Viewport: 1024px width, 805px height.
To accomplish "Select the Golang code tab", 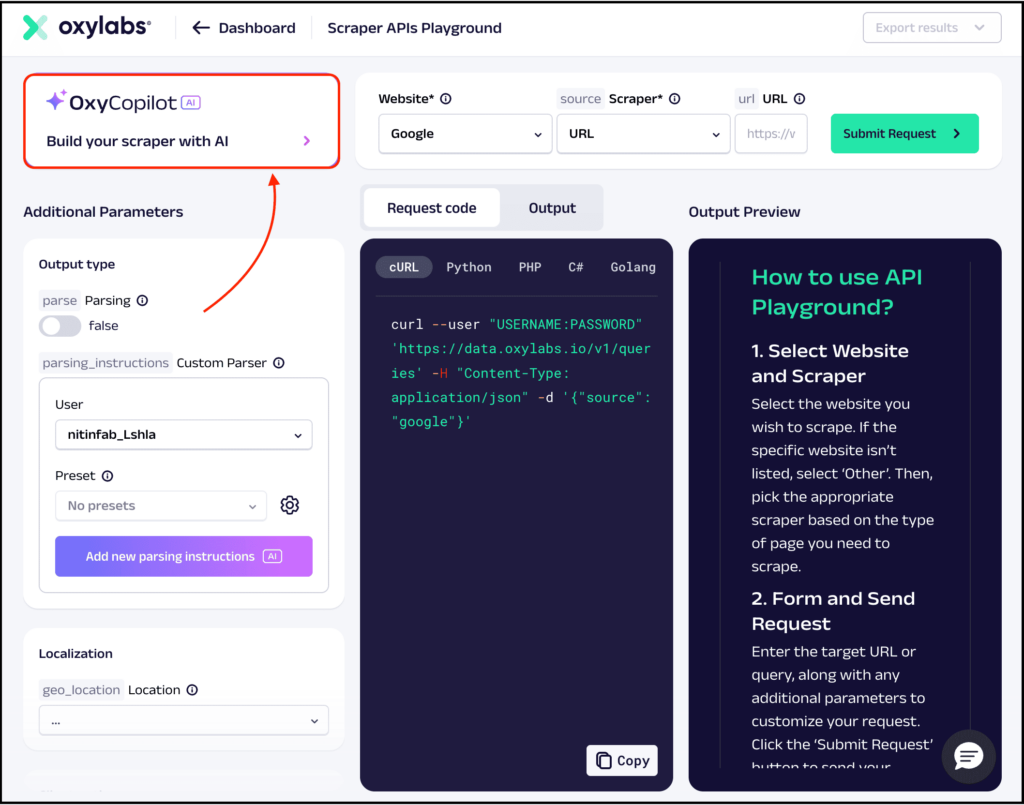I will 633,267.
